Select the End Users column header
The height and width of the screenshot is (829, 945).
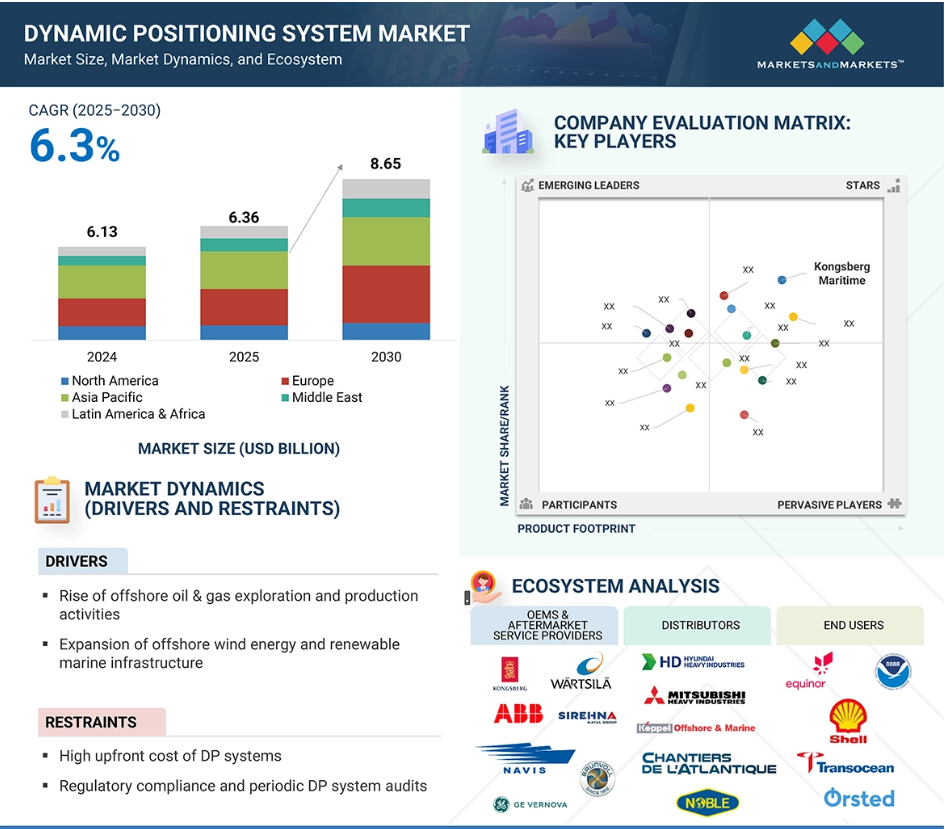coord(850,625)
